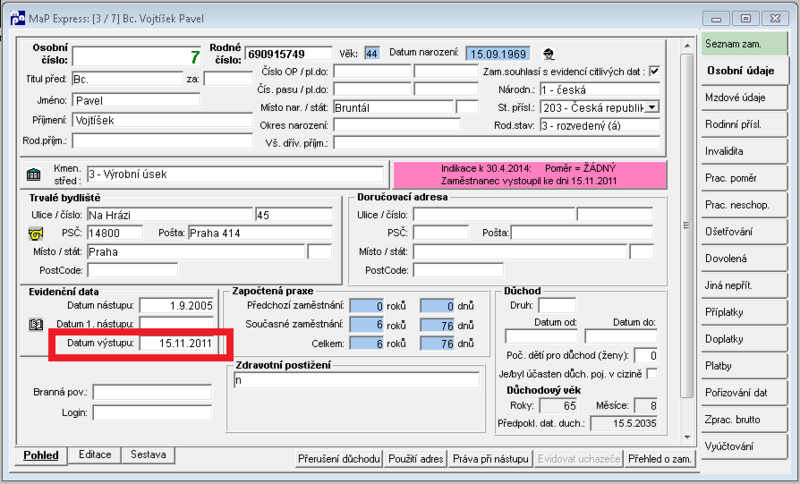Click the scrollbar down arrow
The height and width of the screenshot is (484, 800).
(x=687, y=437)
